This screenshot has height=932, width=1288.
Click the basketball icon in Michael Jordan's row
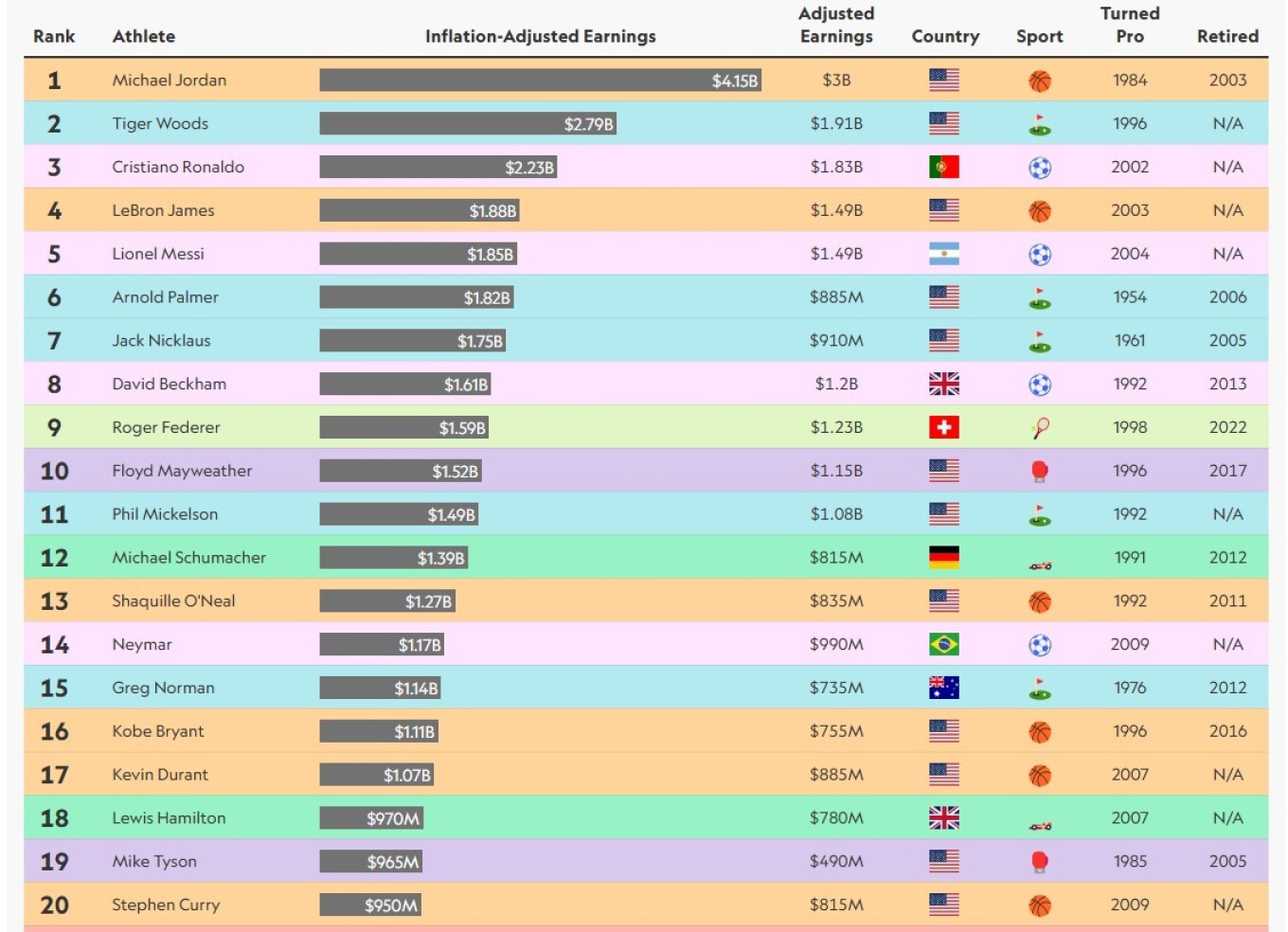coord(1039,81)
